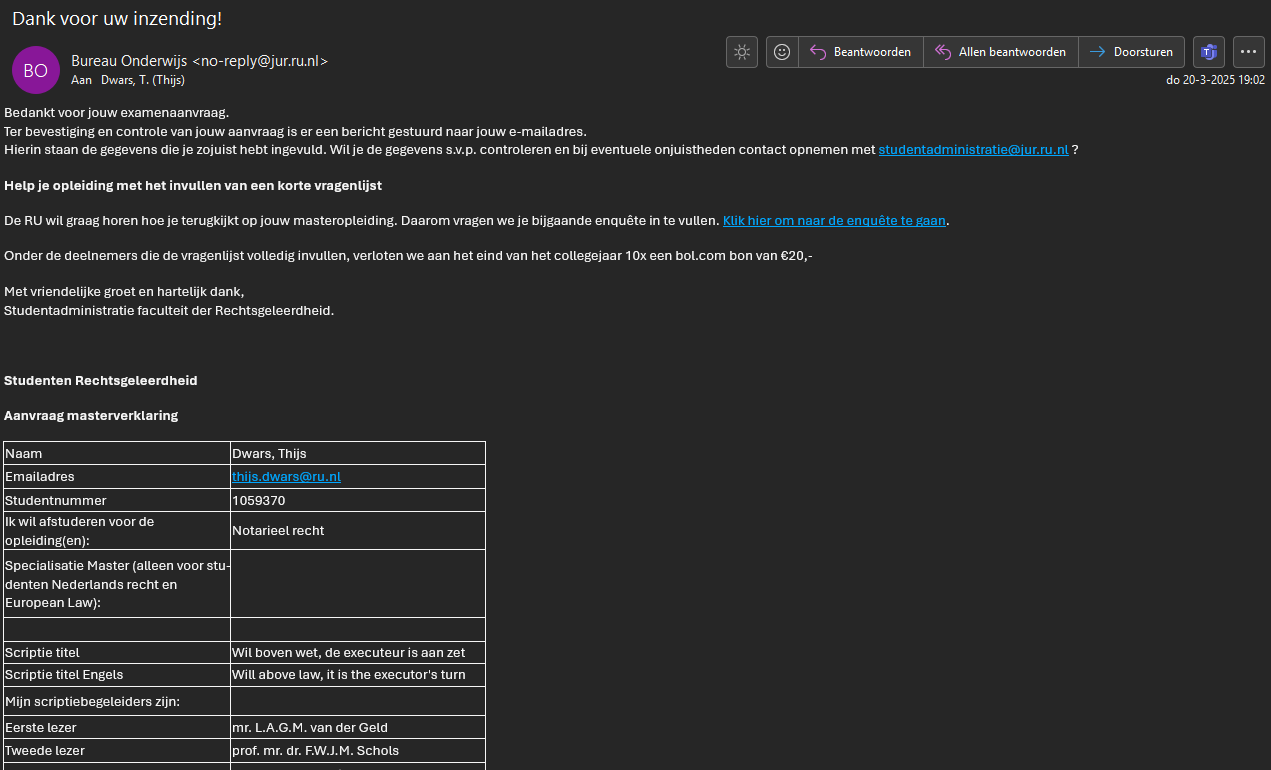1271x770 pixels.
Task: Share the message via the Teams icon
Action: [x=1209, y=52]
